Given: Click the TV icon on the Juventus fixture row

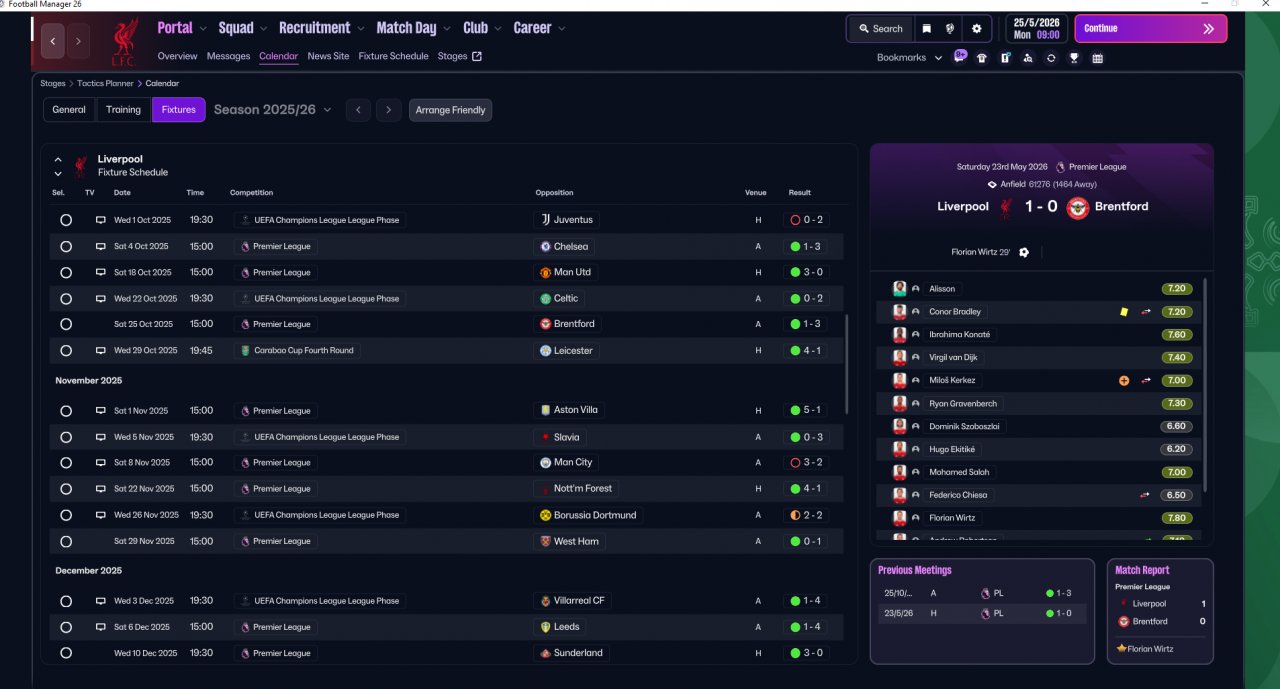Looking at the screenshot, I should click(100, 220).
